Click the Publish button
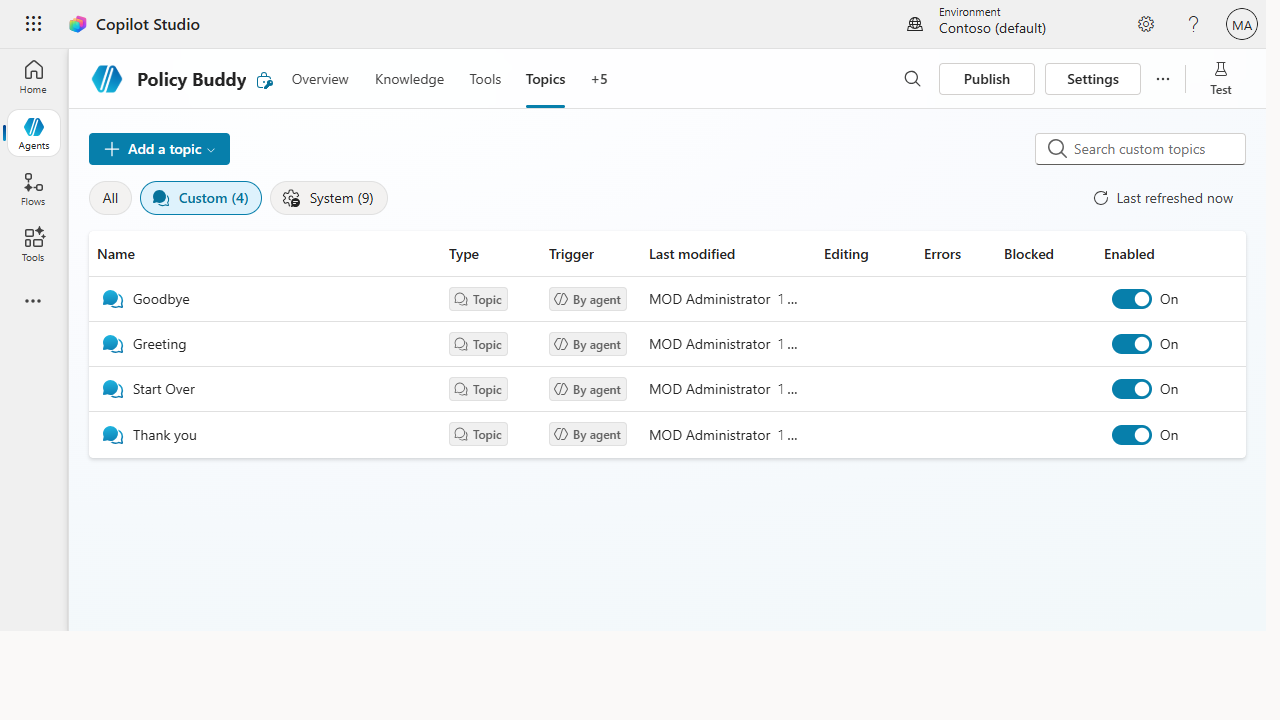This screenshot has height=720, width=1280. [x=987, y=79]
